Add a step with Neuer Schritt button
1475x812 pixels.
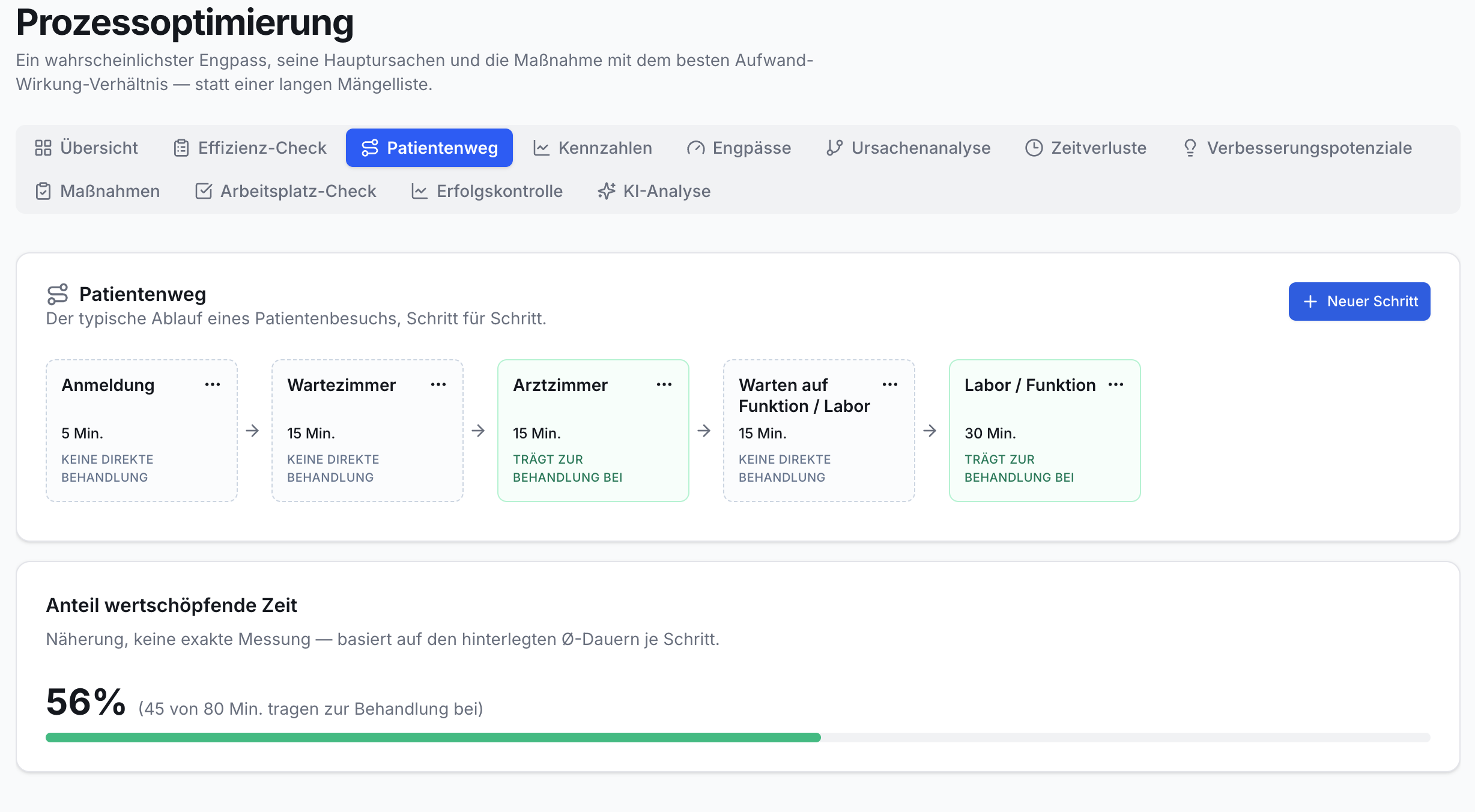coord(1359,301)
